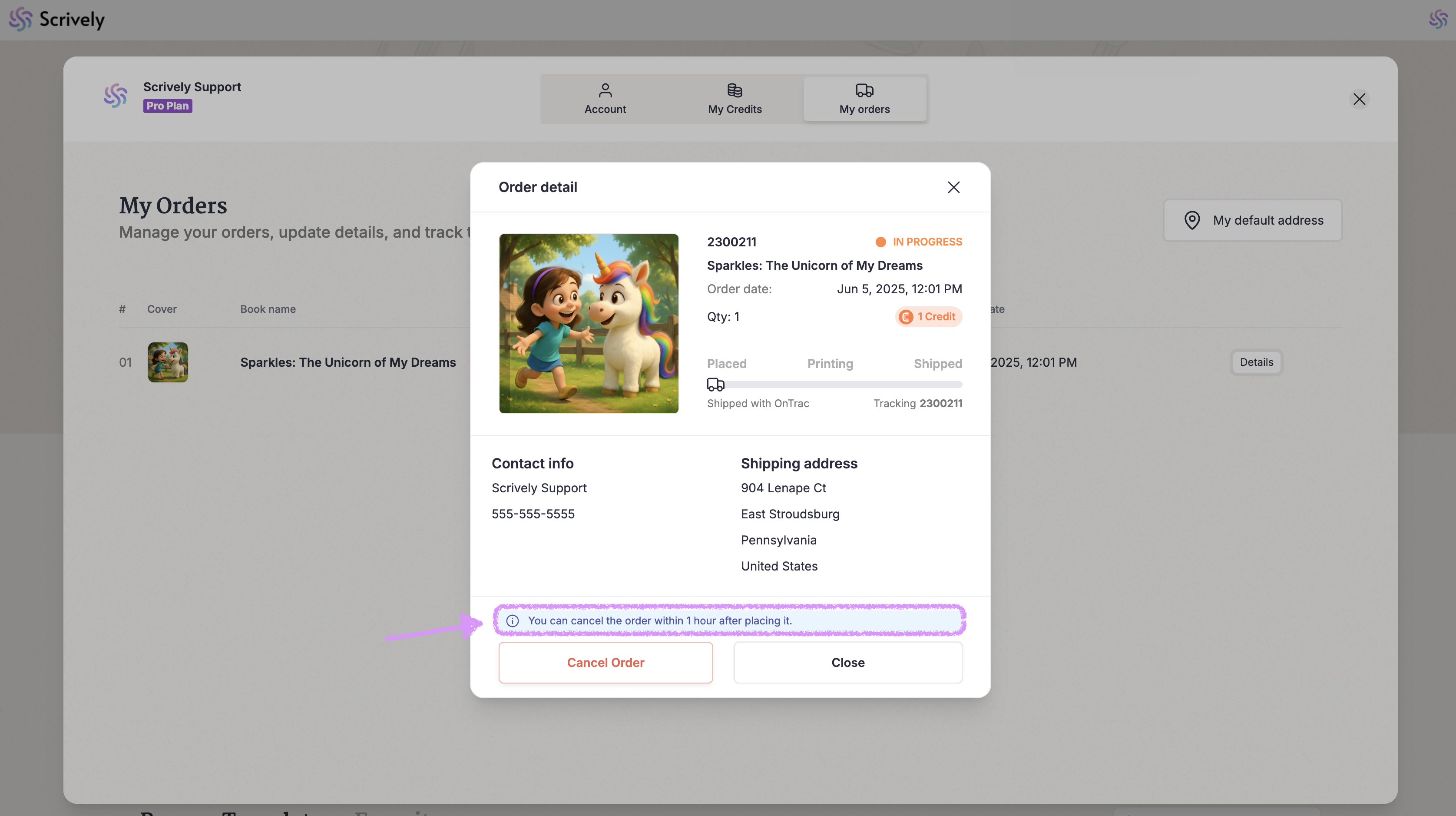This screenshot has width=1456, height=816.
Task: Click the unicorn book cover in the order dialog
Action: [x=589, y=323]
